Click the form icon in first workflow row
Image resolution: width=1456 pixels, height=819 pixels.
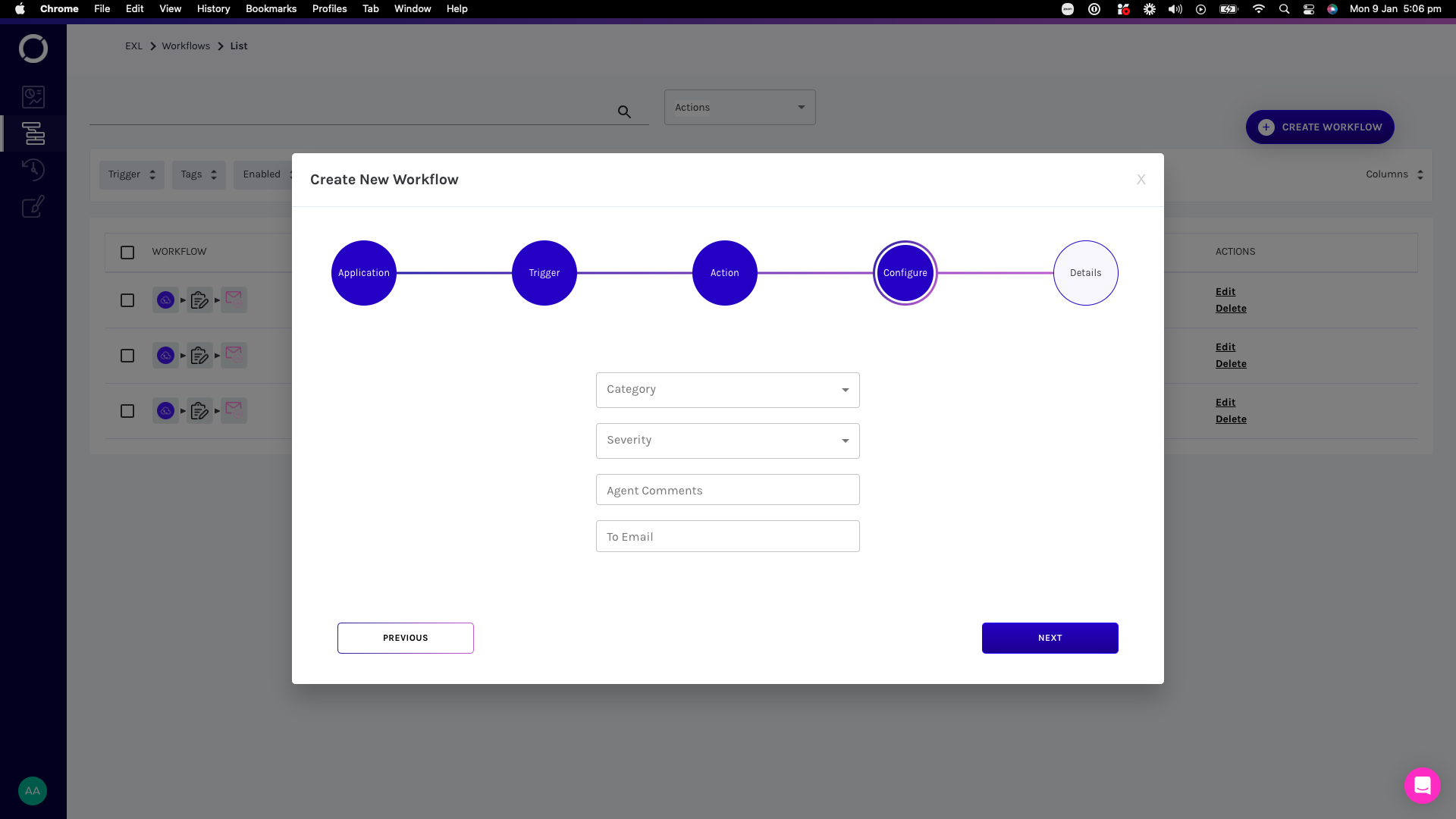199,300
